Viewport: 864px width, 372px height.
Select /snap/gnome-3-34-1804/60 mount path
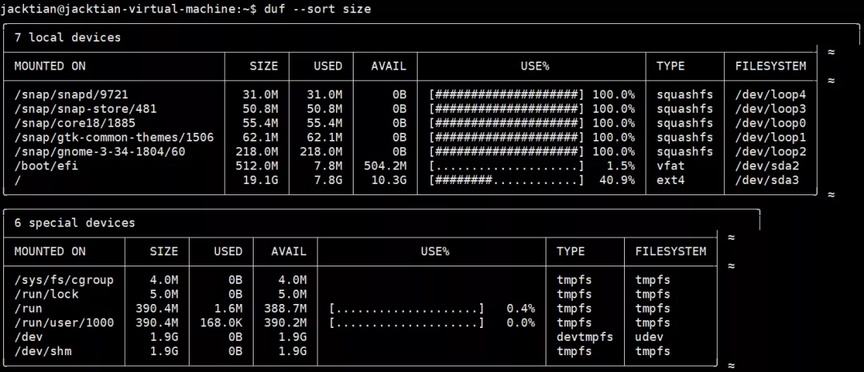[x=100, y=152]
